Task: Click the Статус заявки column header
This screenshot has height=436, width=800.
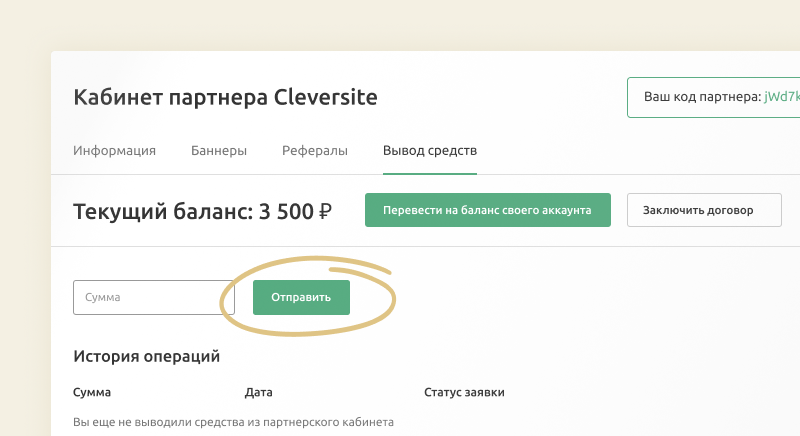Action: pos(464,393)
